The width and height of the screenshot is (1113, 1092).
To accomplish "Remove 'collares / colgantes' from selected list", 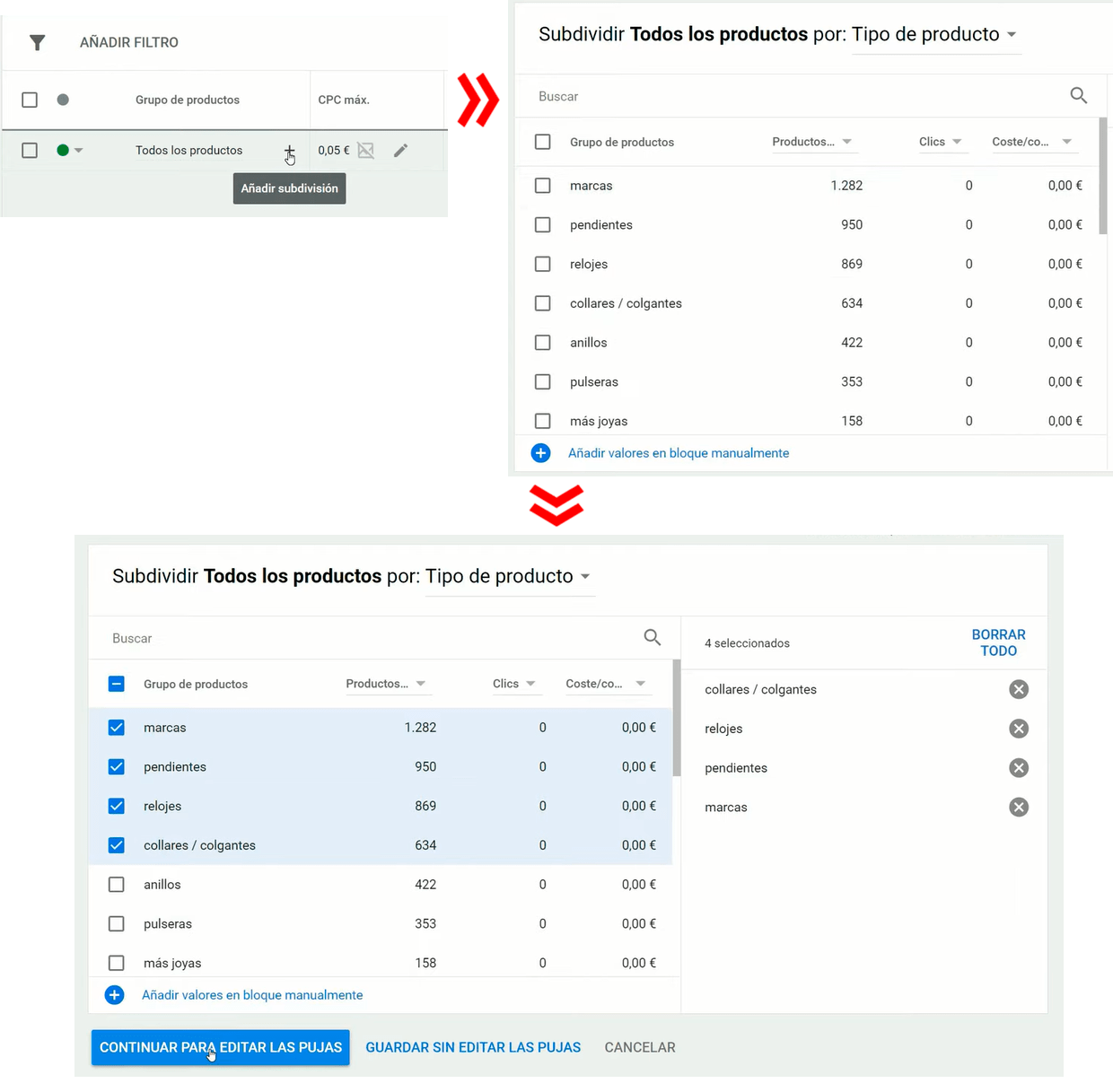I will (x=1018, y=689).
